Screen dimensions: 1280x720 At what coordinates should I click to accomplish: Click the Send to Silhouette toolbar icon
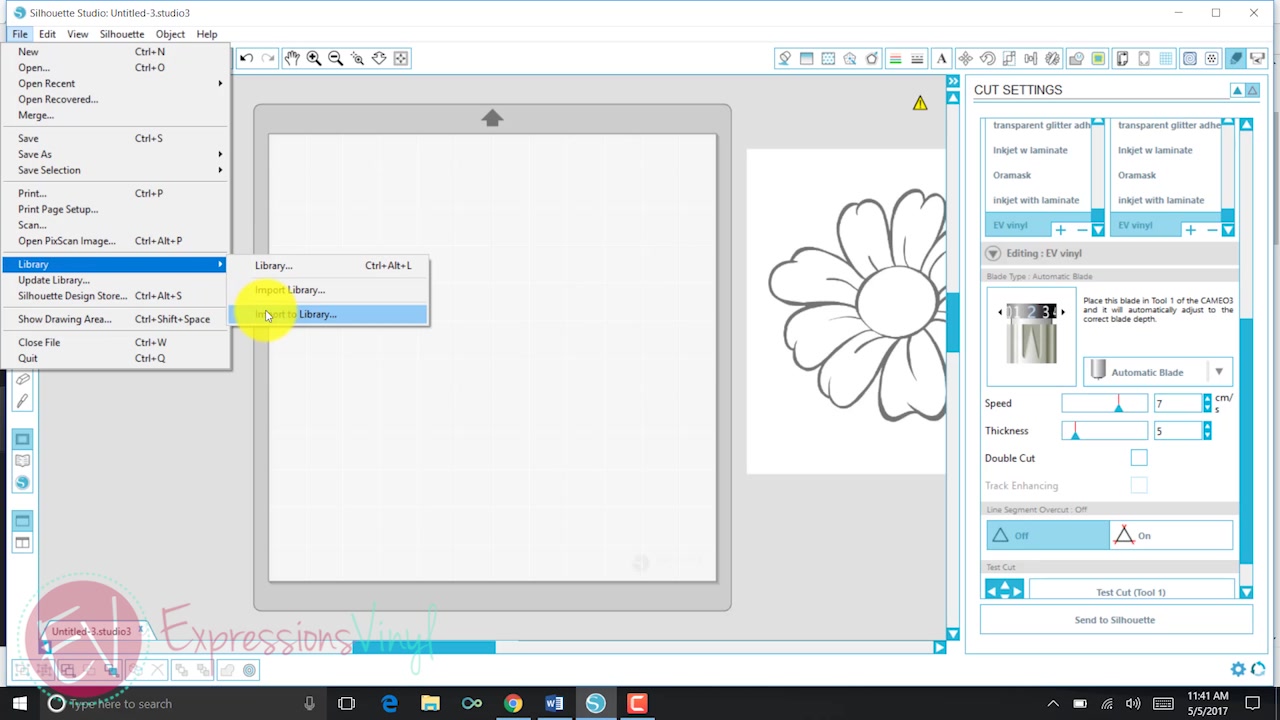1258,59
